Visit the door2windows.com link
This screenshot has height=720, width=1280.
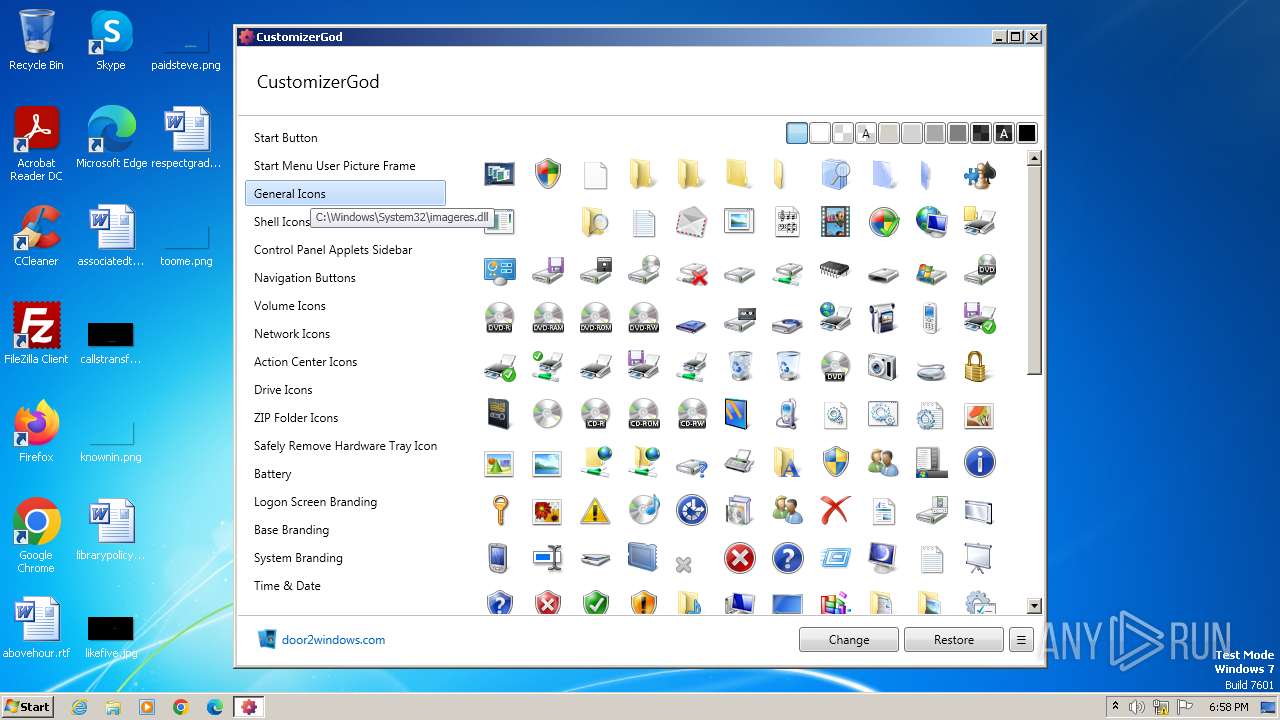click(333, 640)
